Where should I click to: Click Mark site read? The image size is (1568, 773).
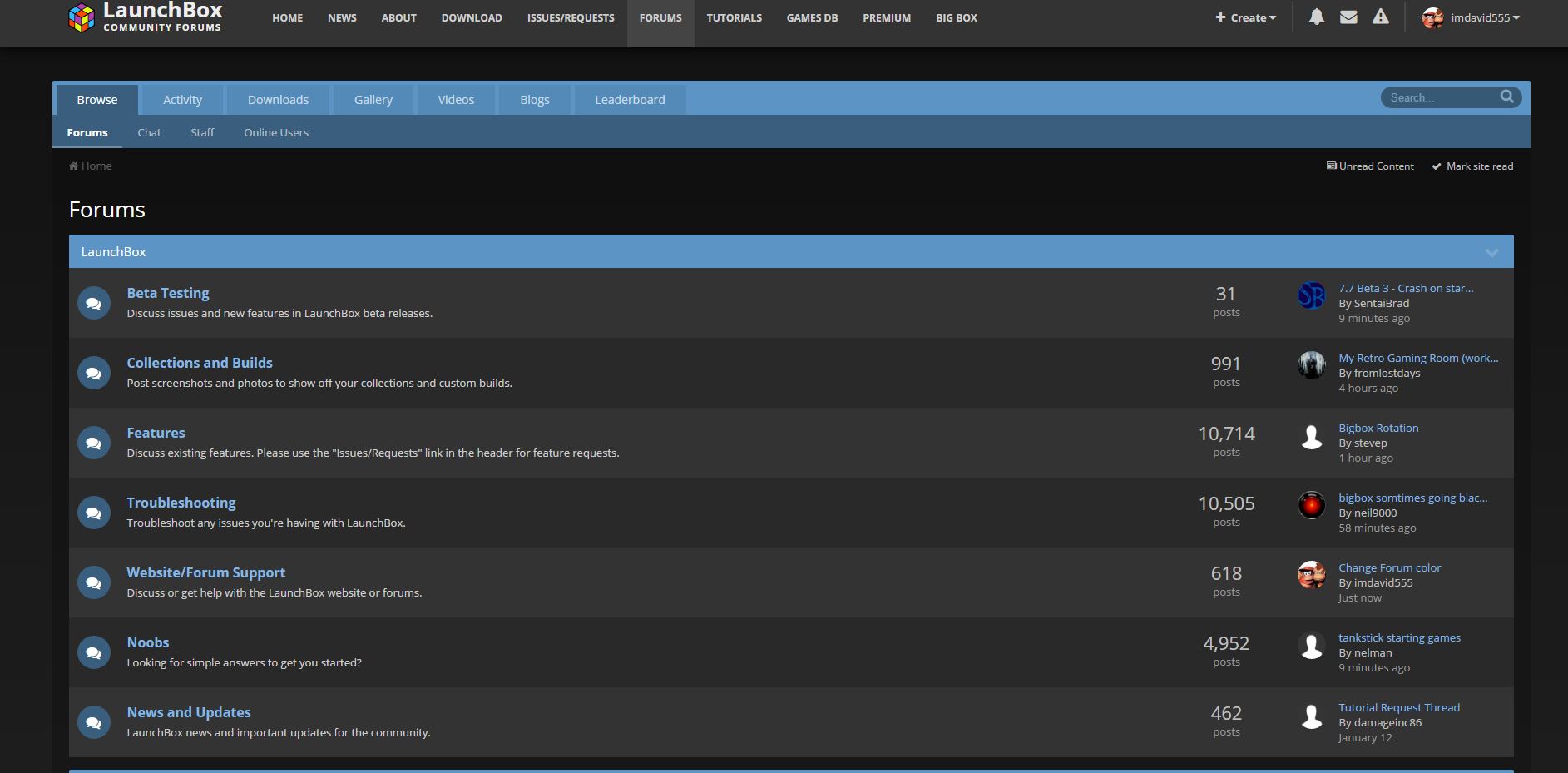coord(1472,166)
